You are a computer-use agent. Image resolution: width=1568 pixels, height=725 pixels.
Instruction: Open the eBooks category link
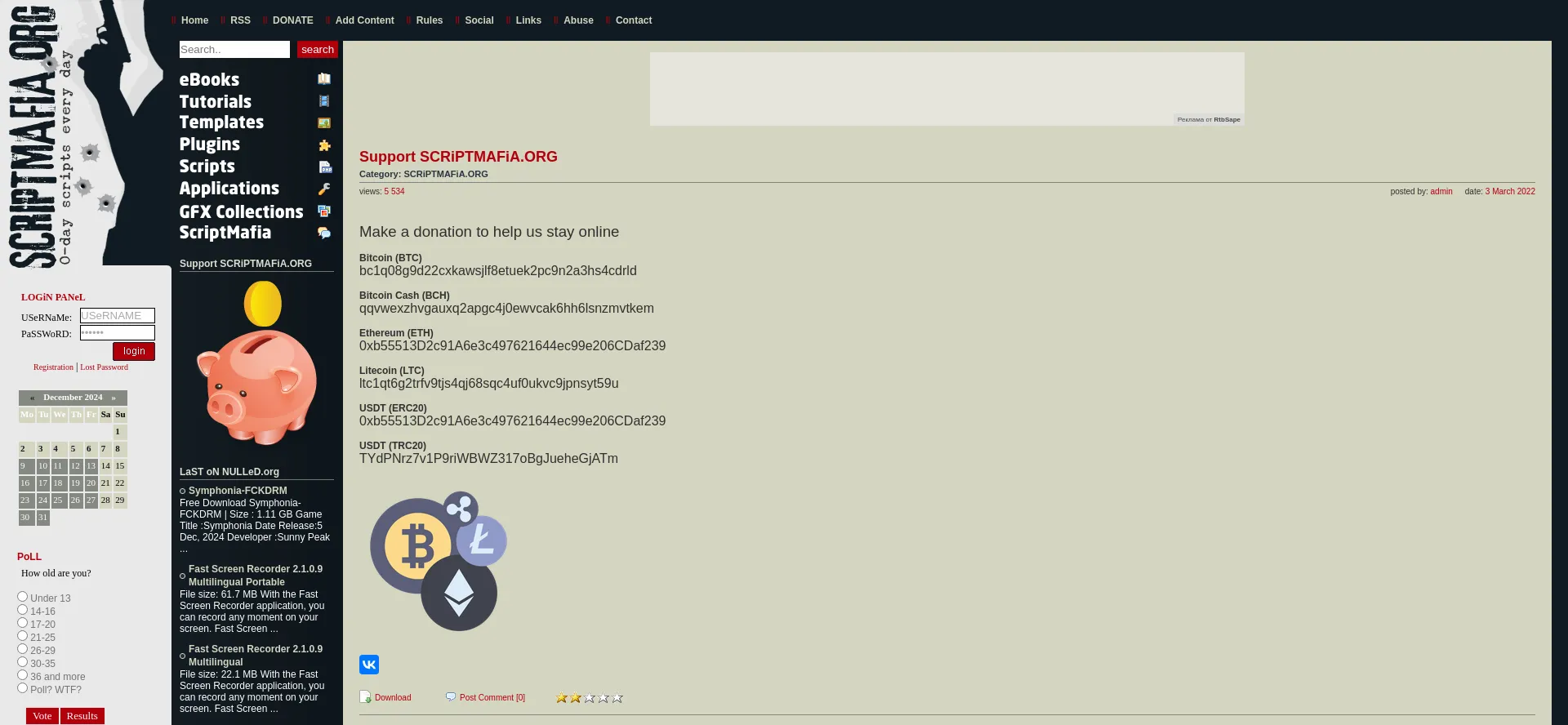[209, 80]
